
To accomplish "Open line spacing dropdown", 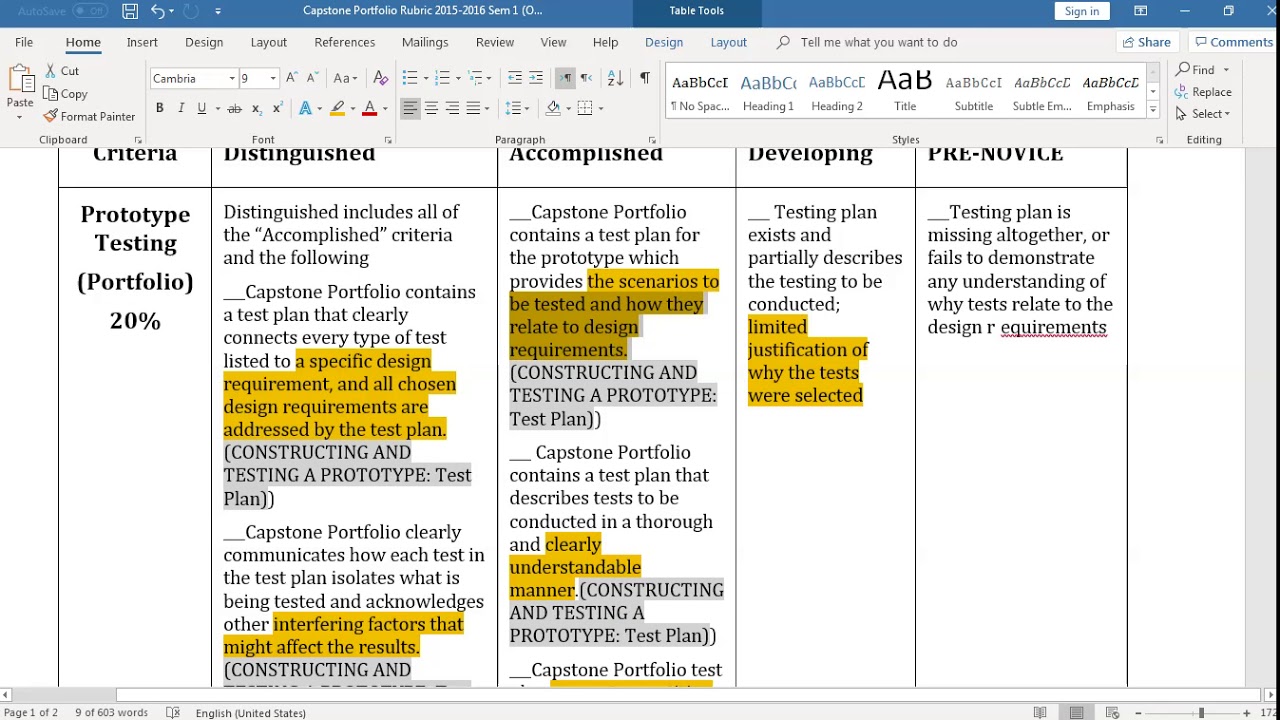I will click(x=517, y=108).
